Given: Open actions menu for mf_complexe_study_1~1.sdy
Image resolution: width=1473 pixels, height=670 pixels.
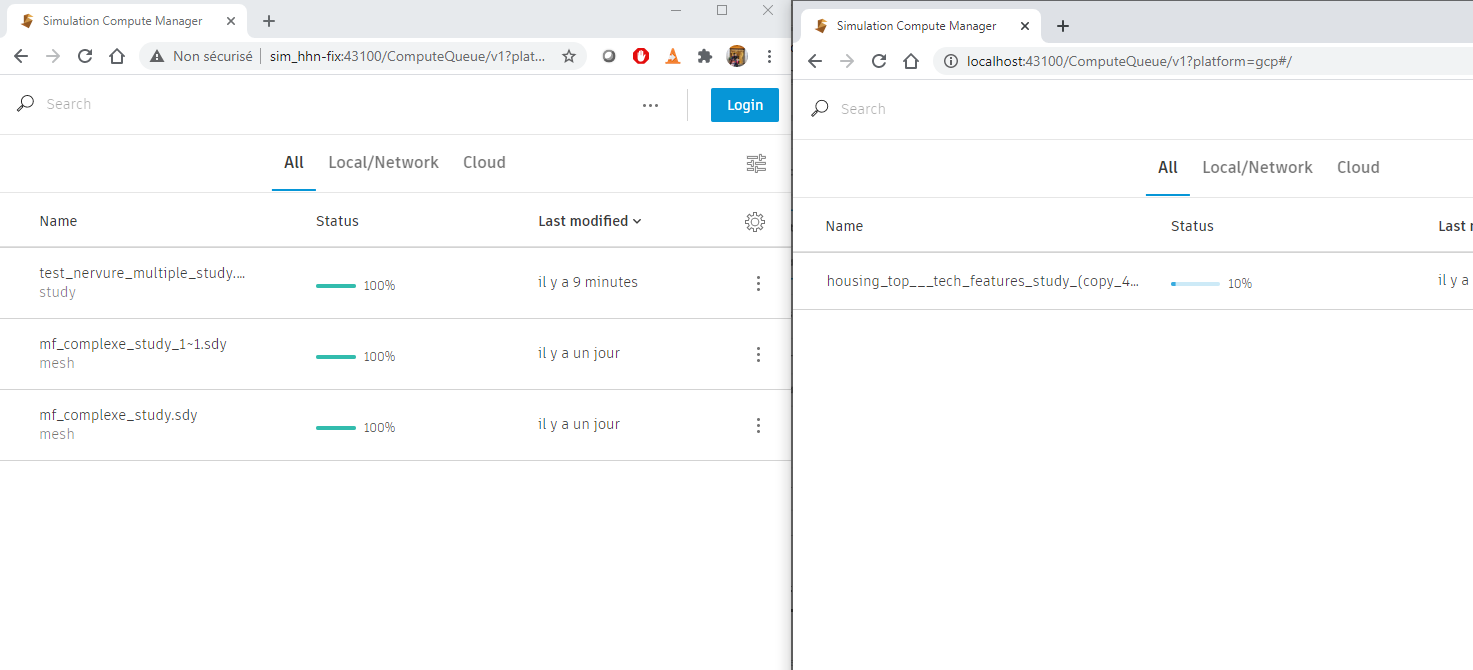Looking at the screenshot, I should 758,355.
